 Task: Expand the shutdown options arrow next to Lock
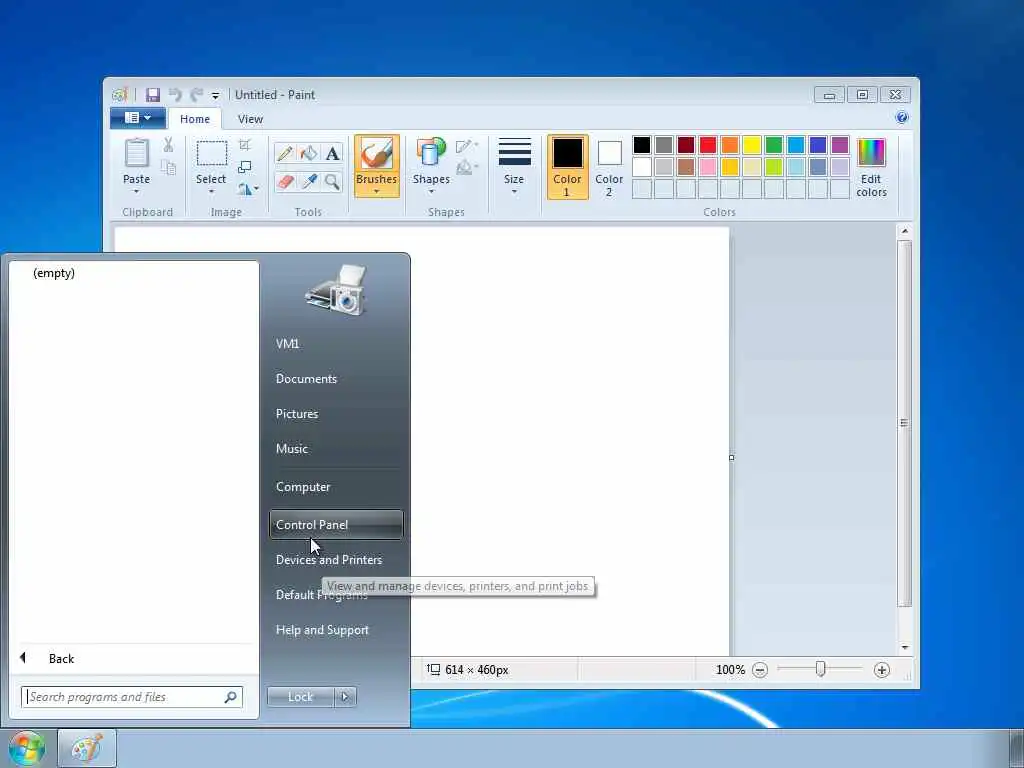[x=345, y=697]
